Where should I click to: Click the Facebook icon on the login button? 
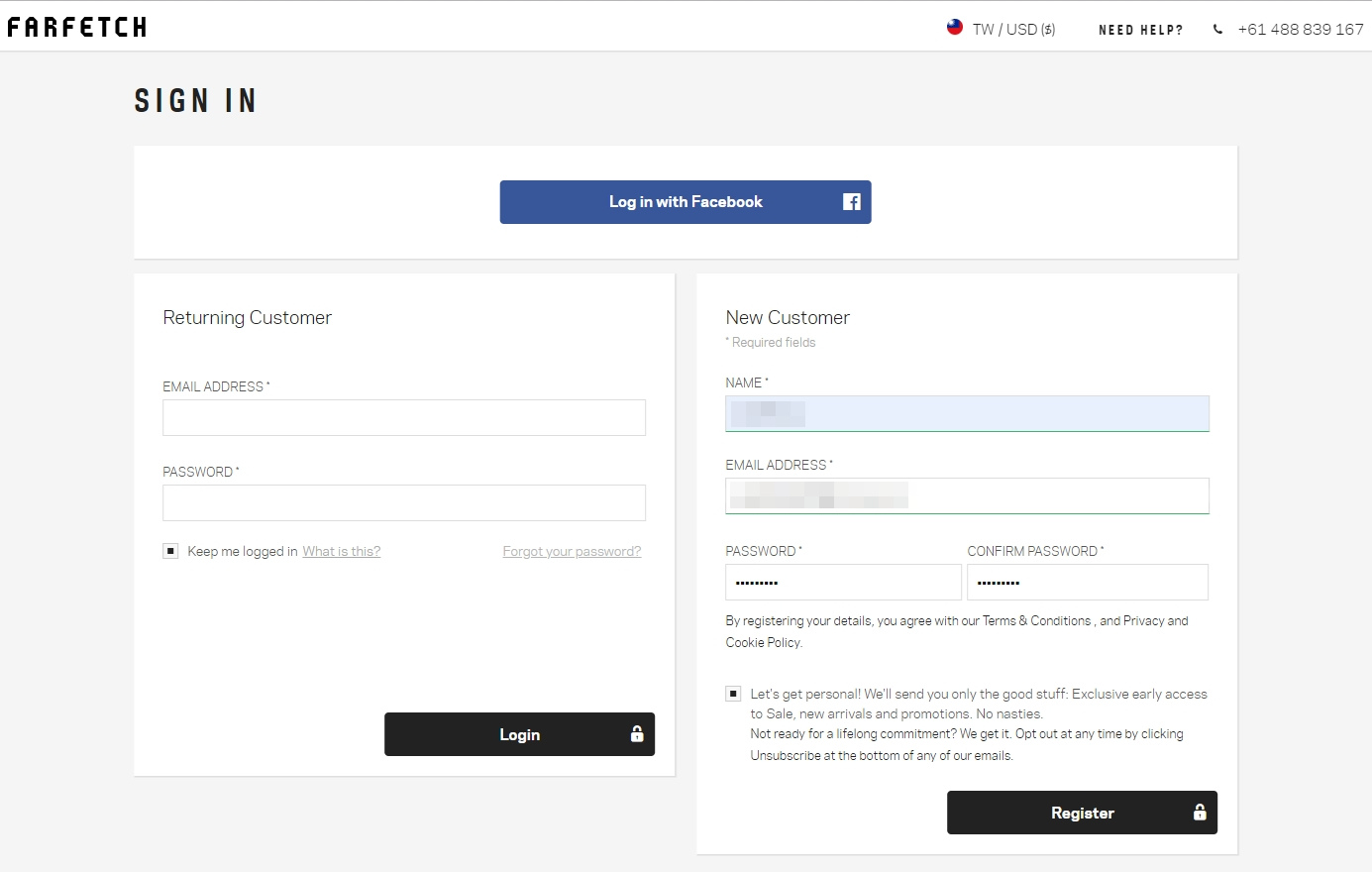[x=852, y=202]
